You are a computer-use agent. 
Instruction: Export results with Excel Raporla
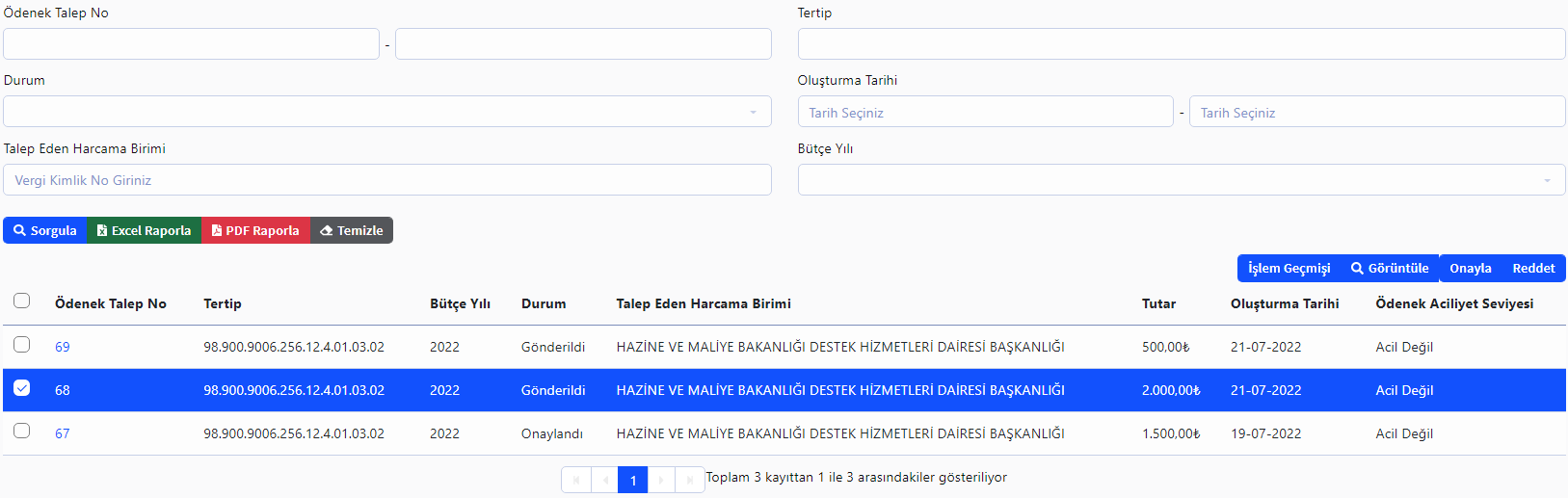[x=144, y=230]
